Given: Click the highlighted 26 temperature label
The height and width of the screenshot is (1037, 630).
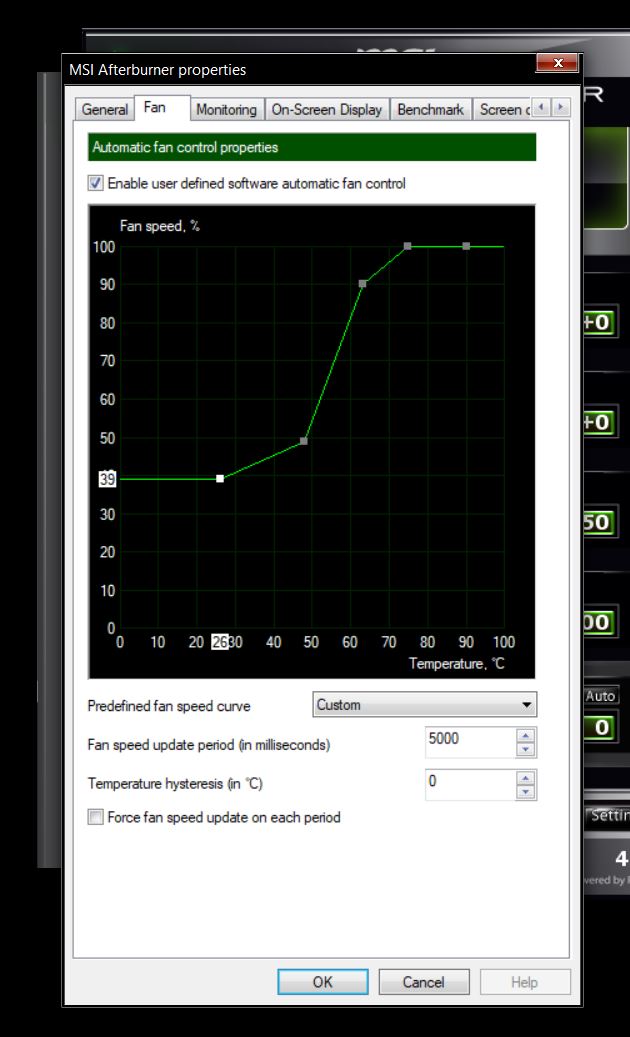Looking at the screenshot, I should (219, 642).
